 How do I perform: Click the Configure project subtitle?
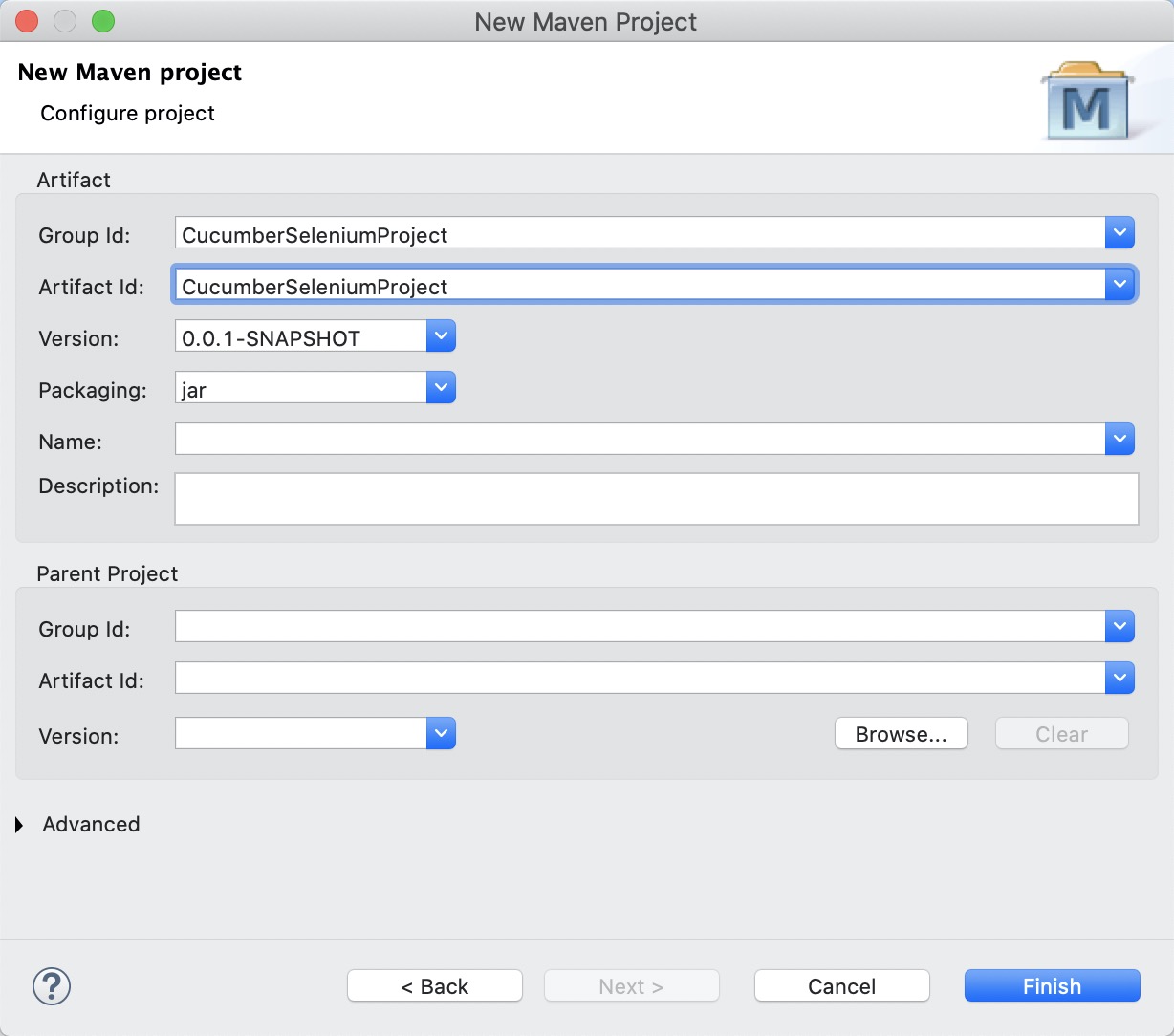[127, 113]
